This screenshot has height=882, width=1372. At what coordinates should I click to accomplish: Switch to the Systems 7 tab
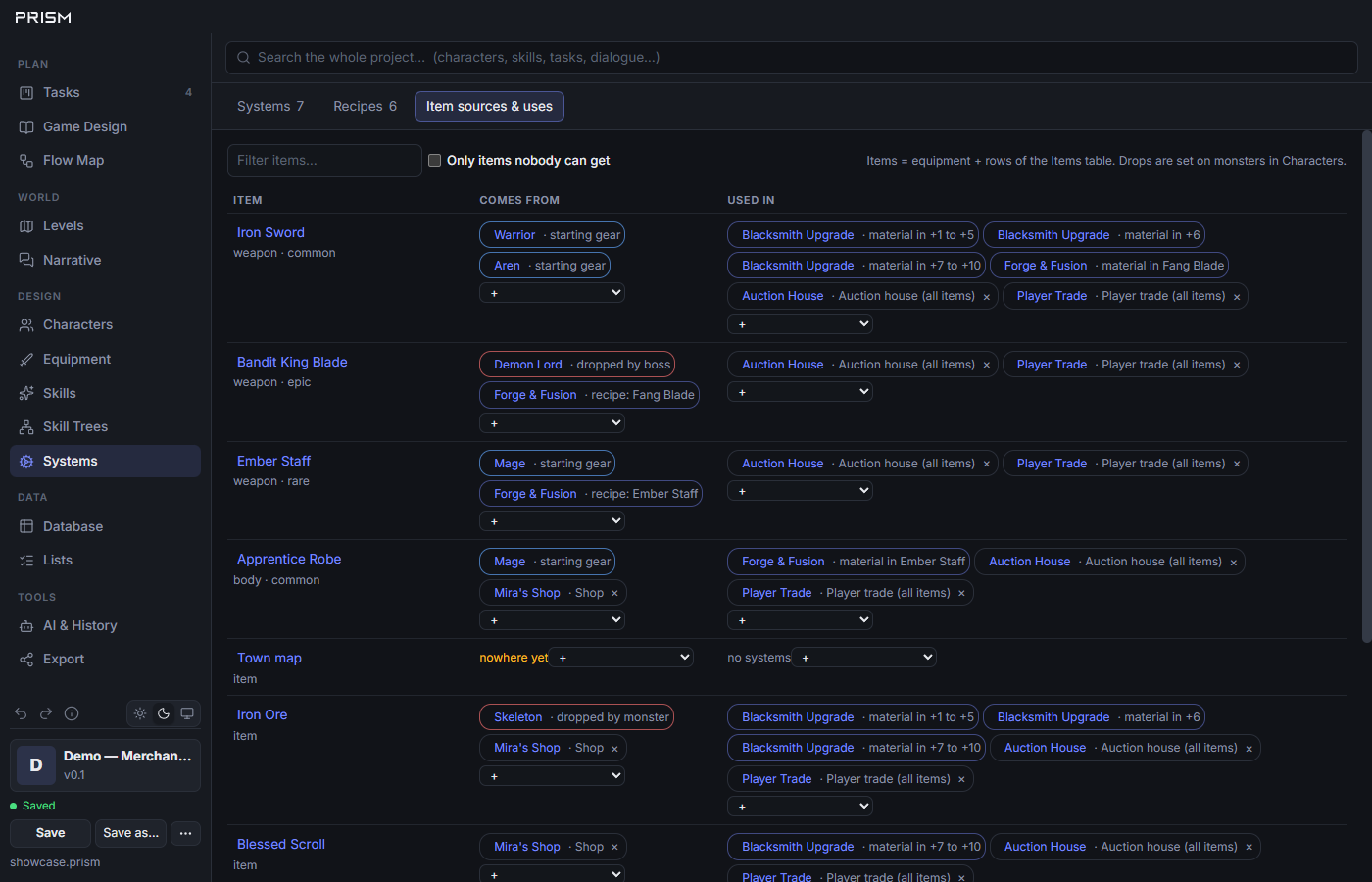(x=270, y=106)
